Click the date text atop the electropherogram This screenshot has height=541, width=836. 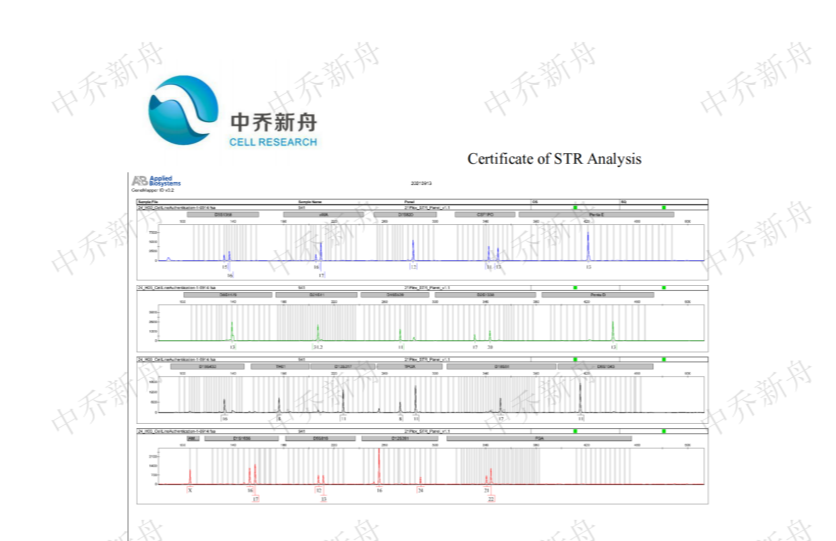pos(421,183)
